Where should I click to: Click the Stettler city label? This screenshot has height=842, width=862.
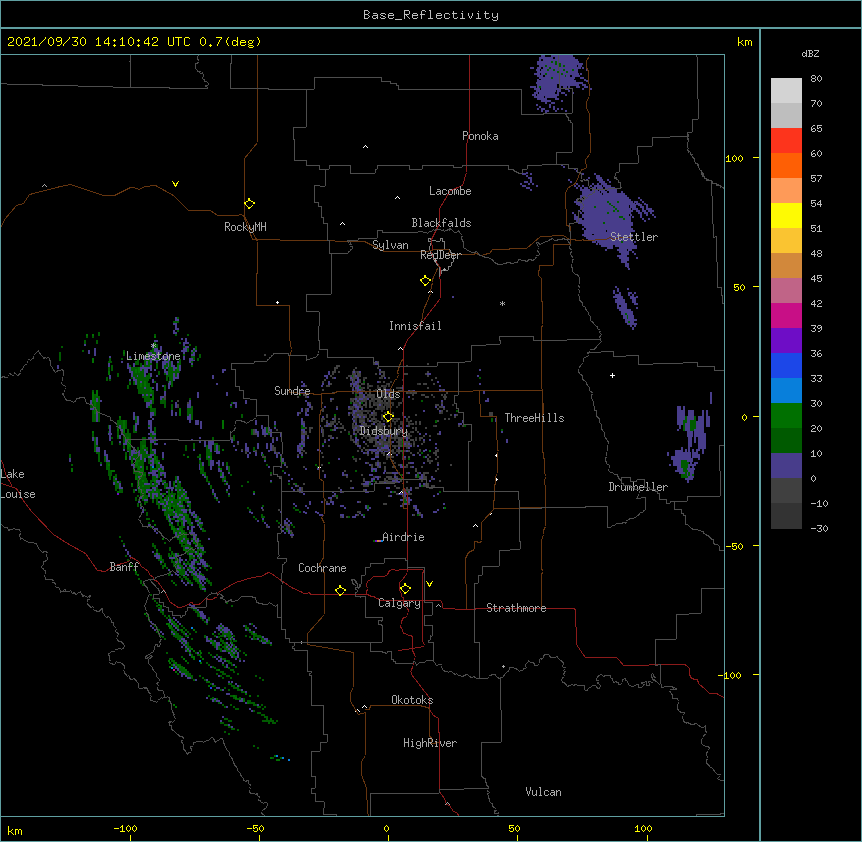[x=634, y=237]
